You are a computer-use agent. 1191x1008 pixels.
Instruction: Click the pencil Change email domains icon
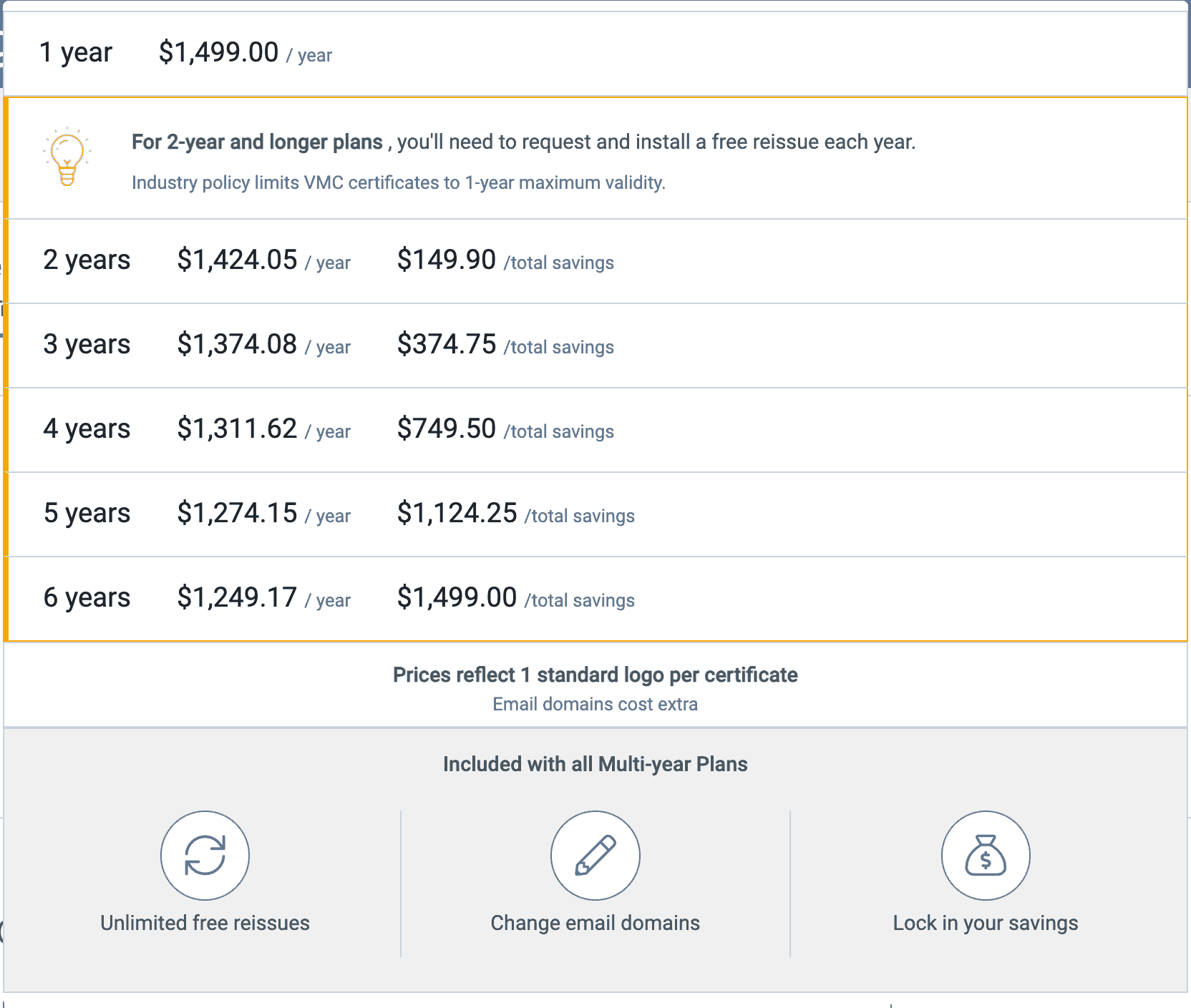point(595,855)
